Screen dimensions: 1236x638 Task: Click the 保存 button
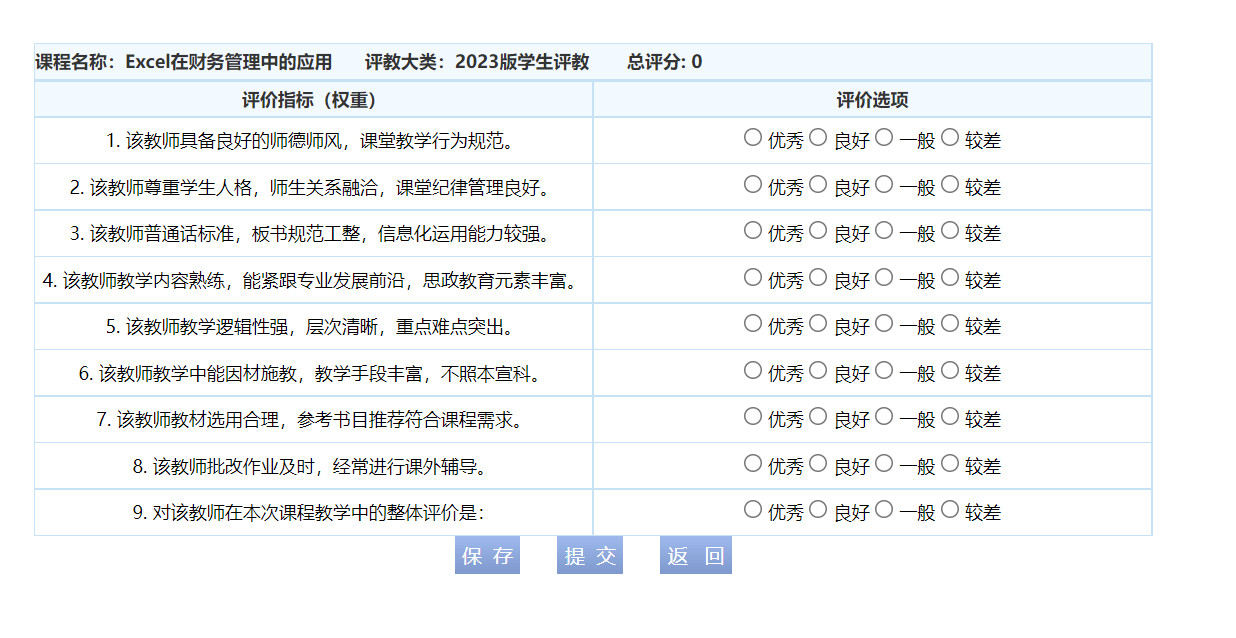(x=488, y=556)
